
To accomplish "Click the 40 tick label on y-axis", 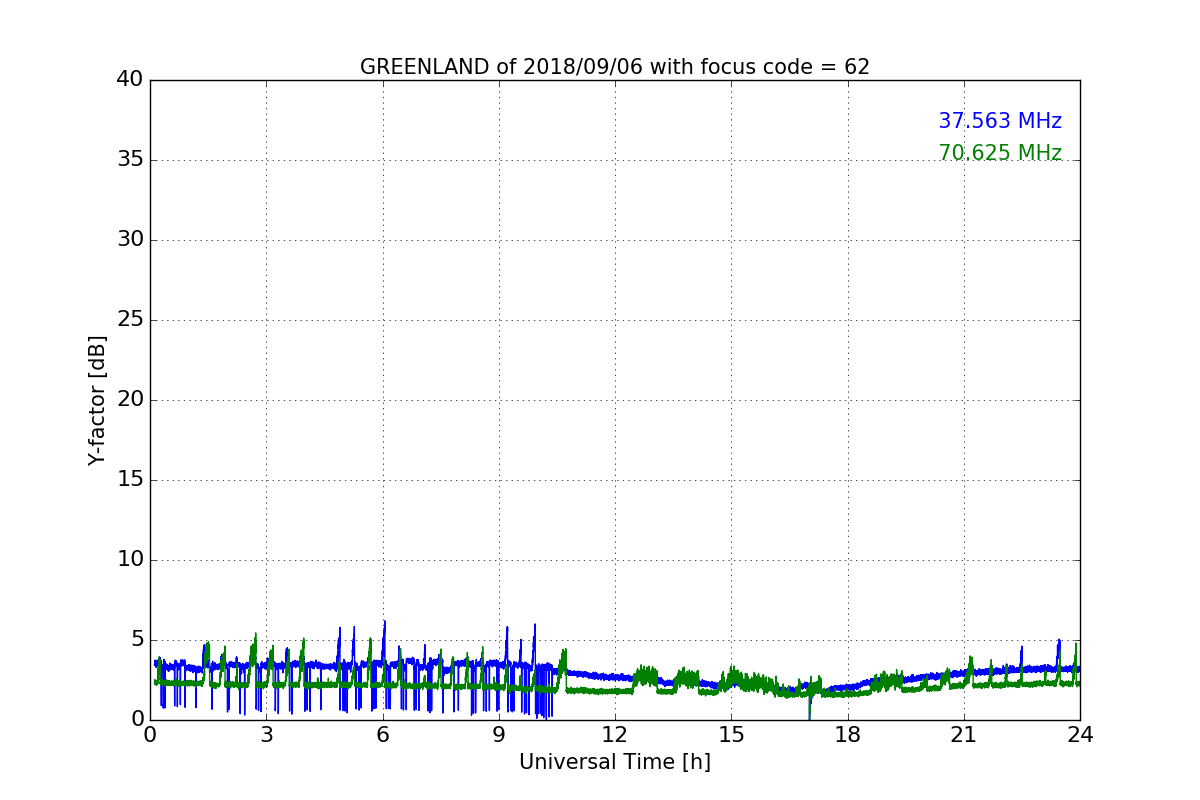I will tap(130, 80).
